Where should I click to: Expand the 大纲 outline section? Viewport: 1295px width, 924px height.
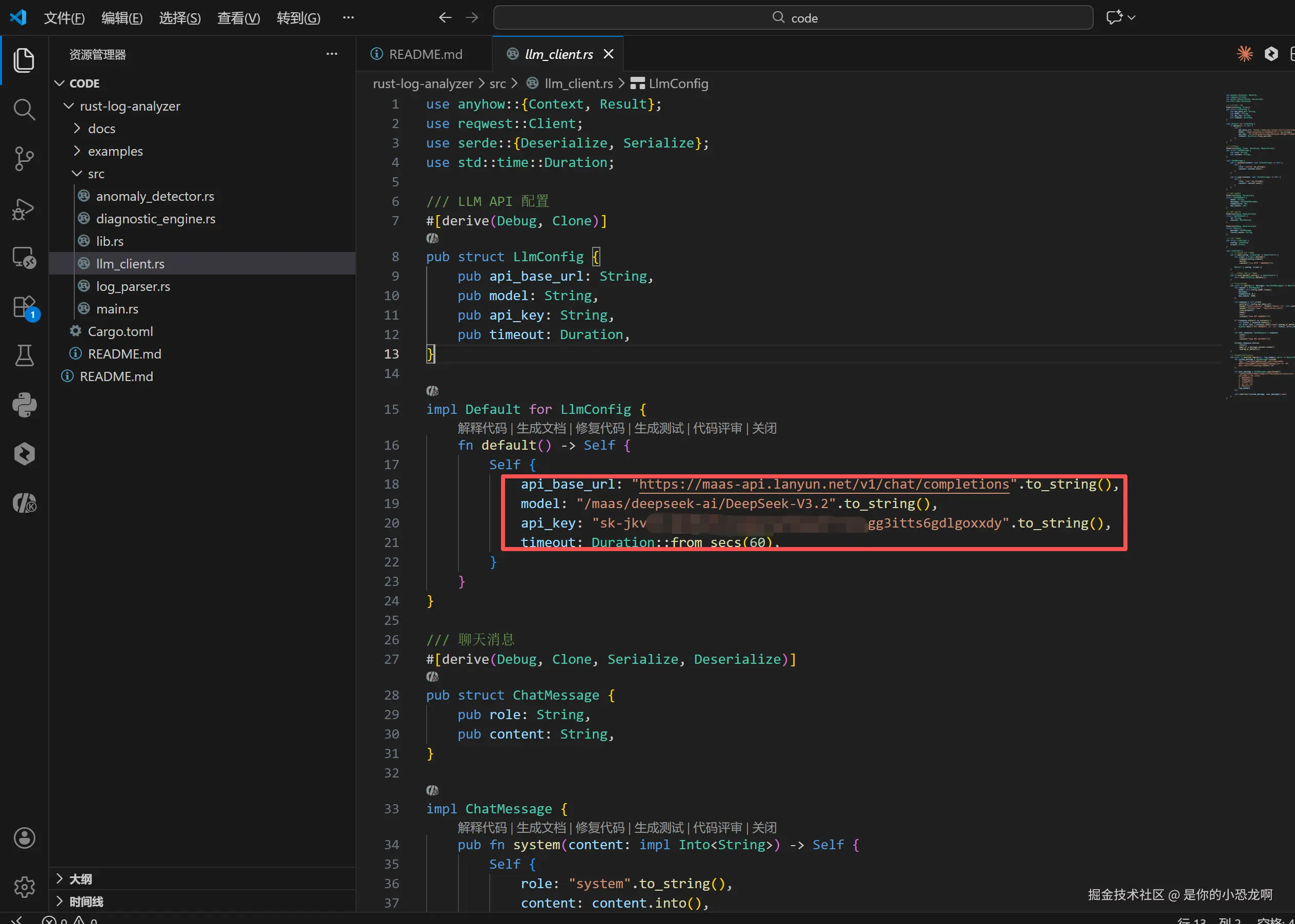(x=80, y=879)
